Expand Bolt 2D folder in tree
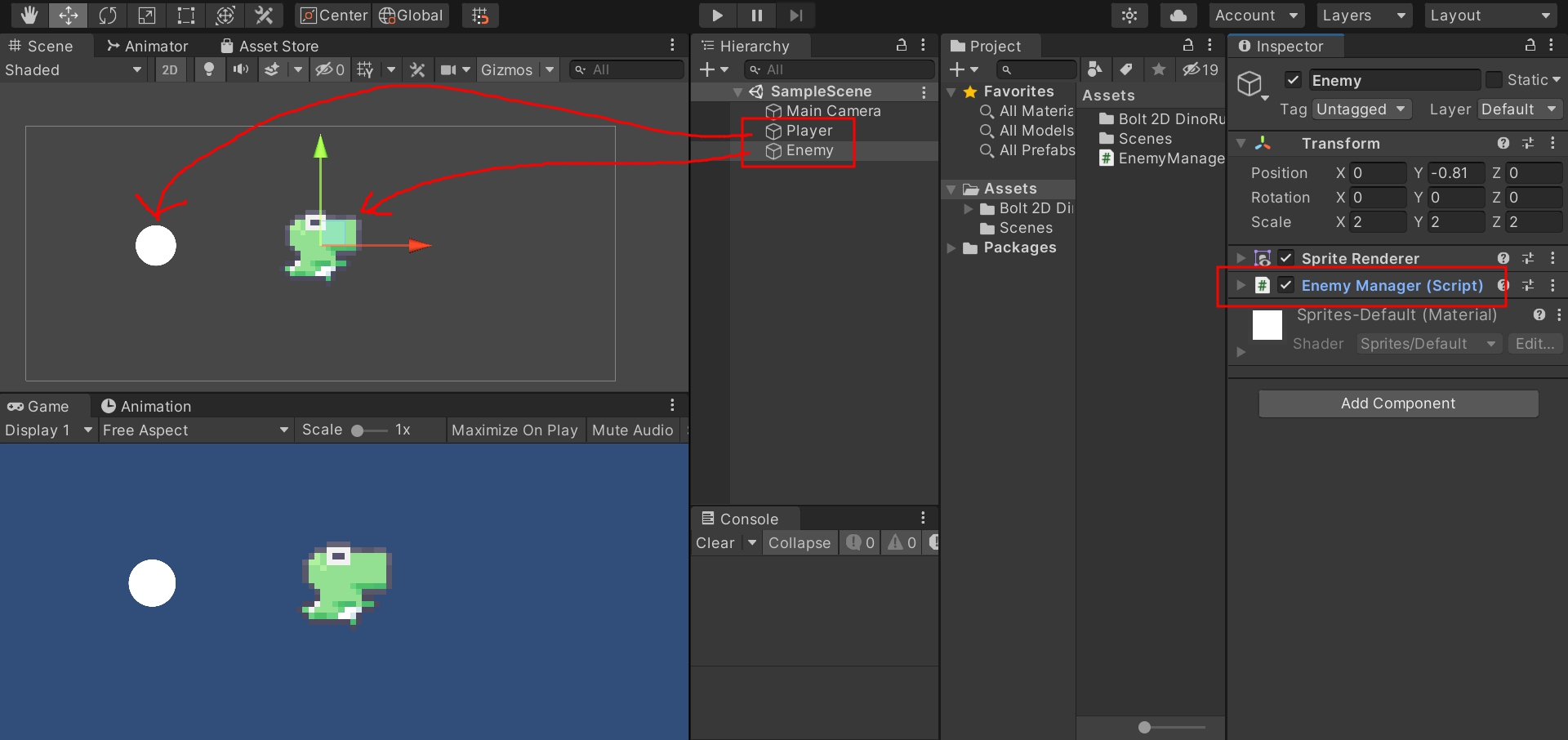 tap(969, 208)
